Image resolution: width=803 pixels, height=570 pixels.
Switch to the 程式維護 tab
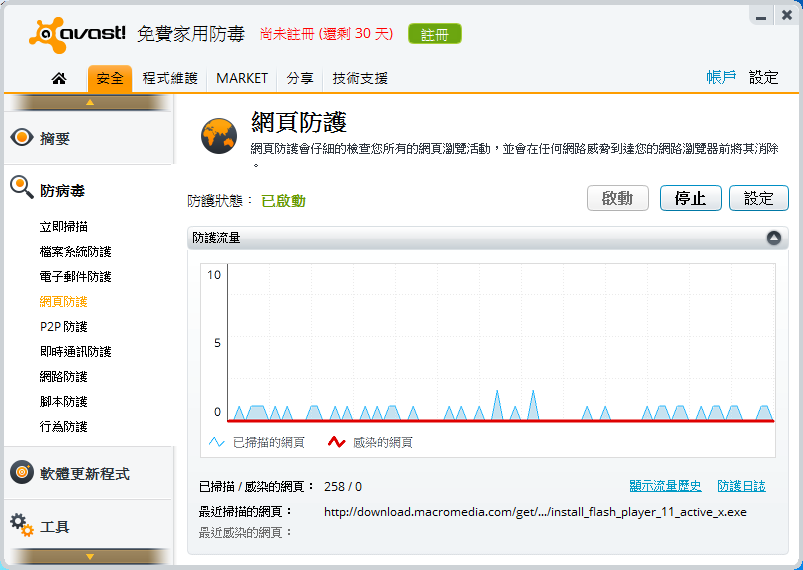coord(170,78)
